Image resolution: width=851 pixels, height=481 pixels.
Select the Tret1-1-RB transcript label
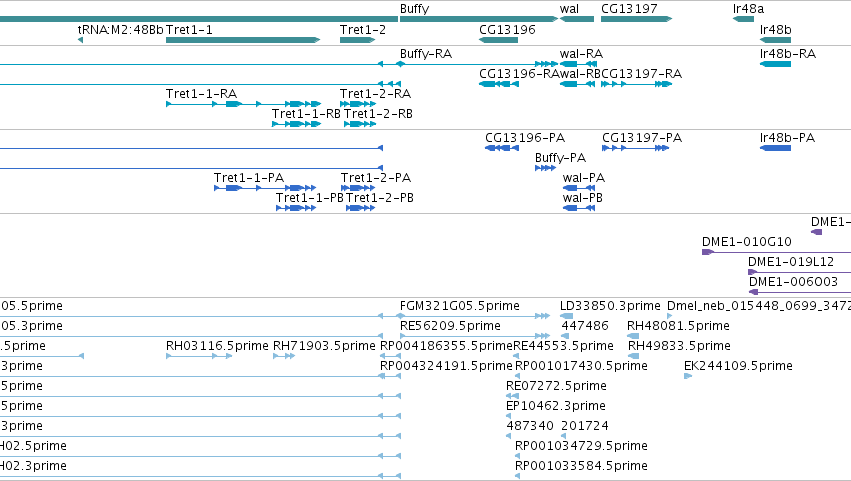click(x=306, y=114)
